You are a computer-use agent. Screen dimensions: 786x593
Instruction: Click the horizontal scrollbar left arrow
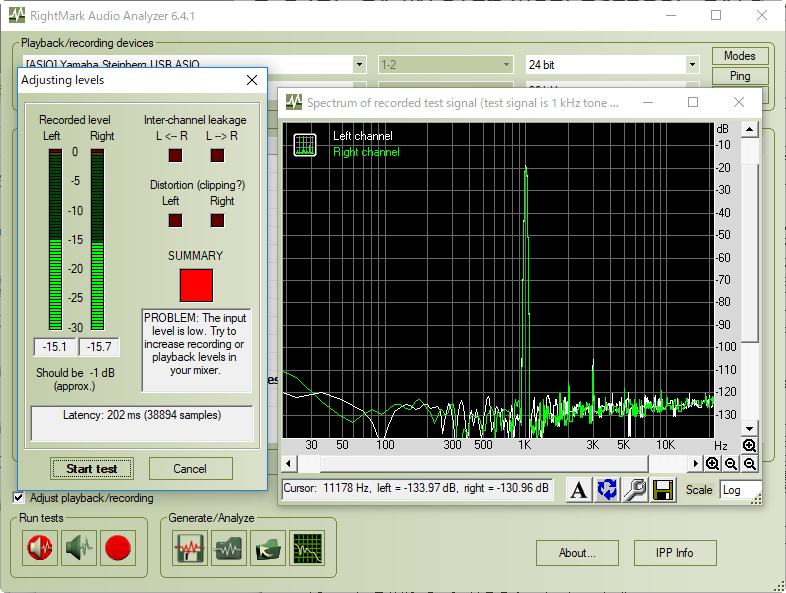click(x=288, y=463)
